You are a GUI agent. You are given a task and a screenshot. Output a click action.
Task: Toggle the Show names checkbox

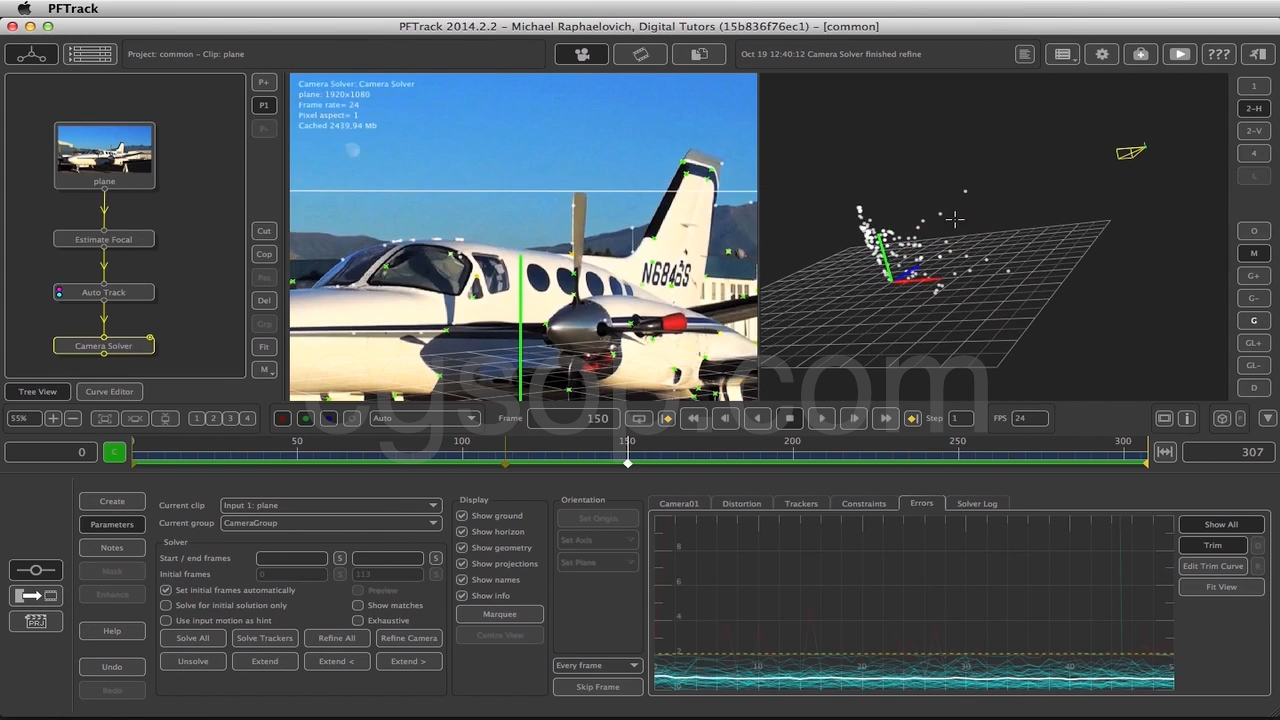[x=462, y=580]
